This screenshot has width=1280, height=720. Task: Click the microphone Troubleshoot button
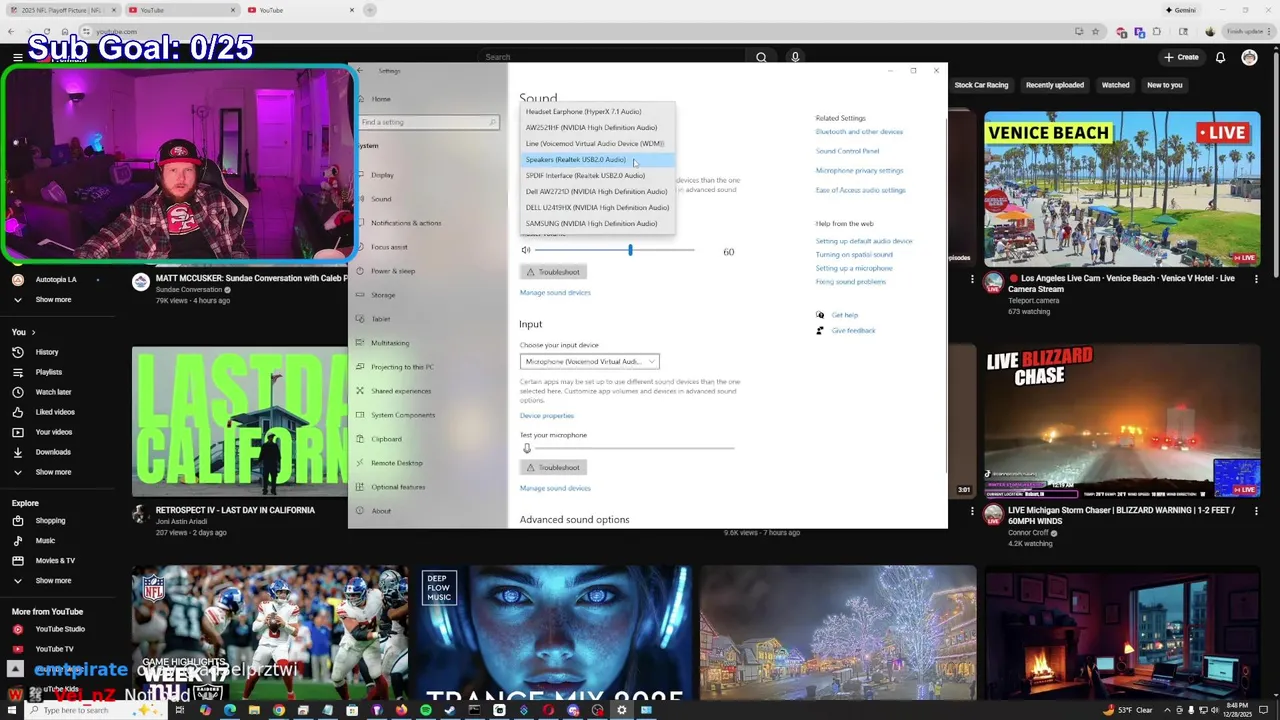pyautogui.click(x=553, y=467)
